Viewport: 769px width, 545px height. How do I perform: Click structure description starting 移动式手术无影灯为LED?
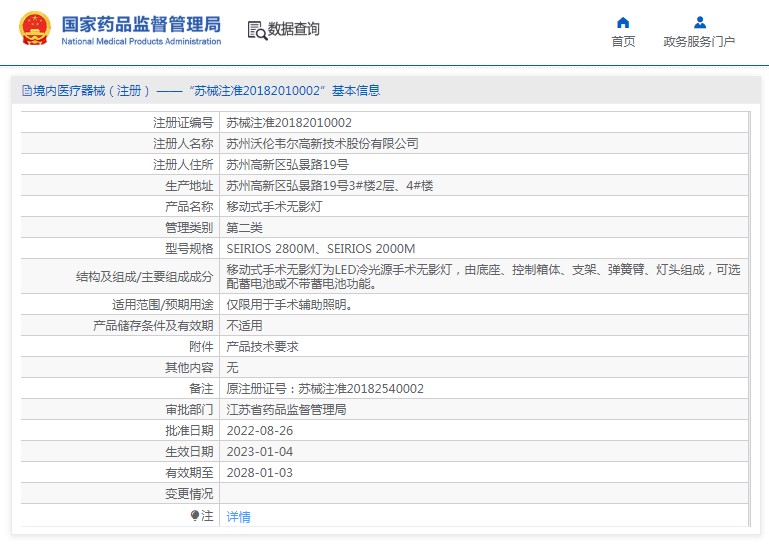click(x=483, y=277)
